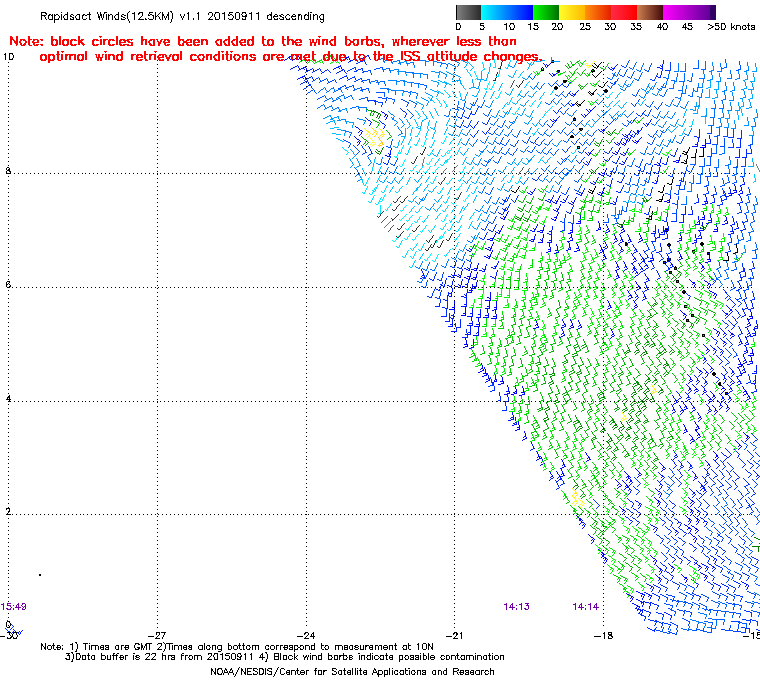Image resolution: width=760 pixels, height=688 pixels.
Task: Click the '14:14' purple time label
Action: click(x=586, y=607)
